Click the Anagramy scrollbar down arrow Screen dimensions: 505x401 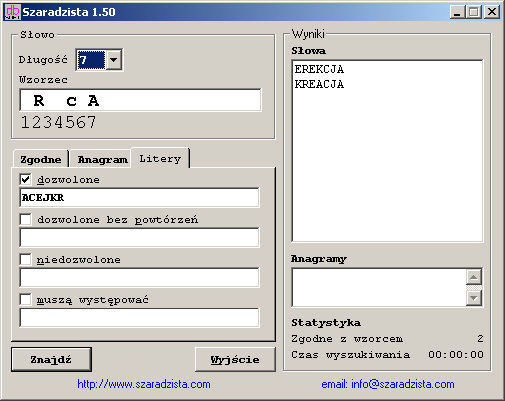[x=474, y=298]
